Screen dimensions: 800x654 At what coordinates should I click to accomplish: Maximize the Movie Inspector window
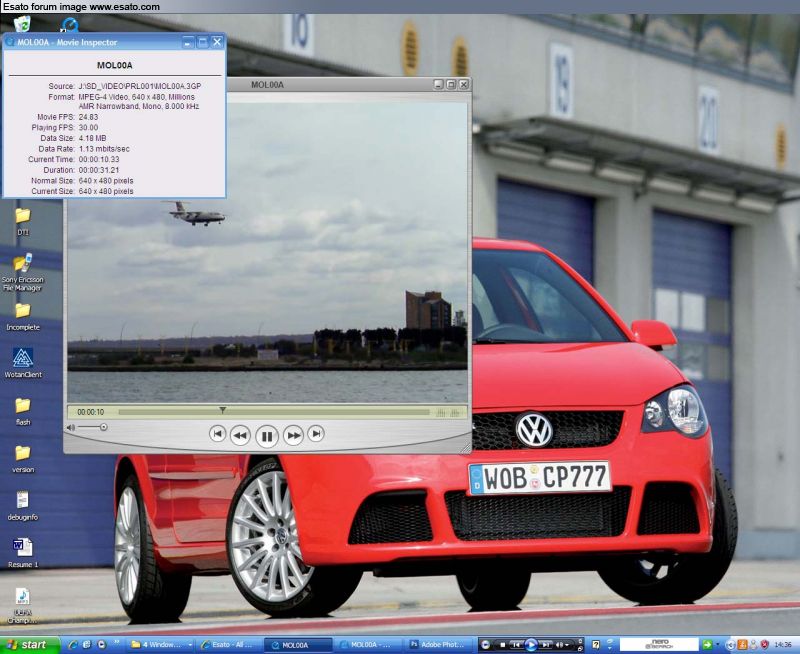pyautogui.click(x=203, y=42)
